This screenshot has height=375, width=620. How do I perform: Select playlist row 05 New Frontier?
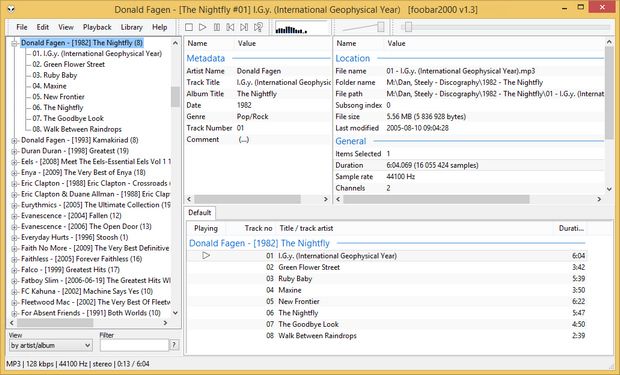pos(386,301)
